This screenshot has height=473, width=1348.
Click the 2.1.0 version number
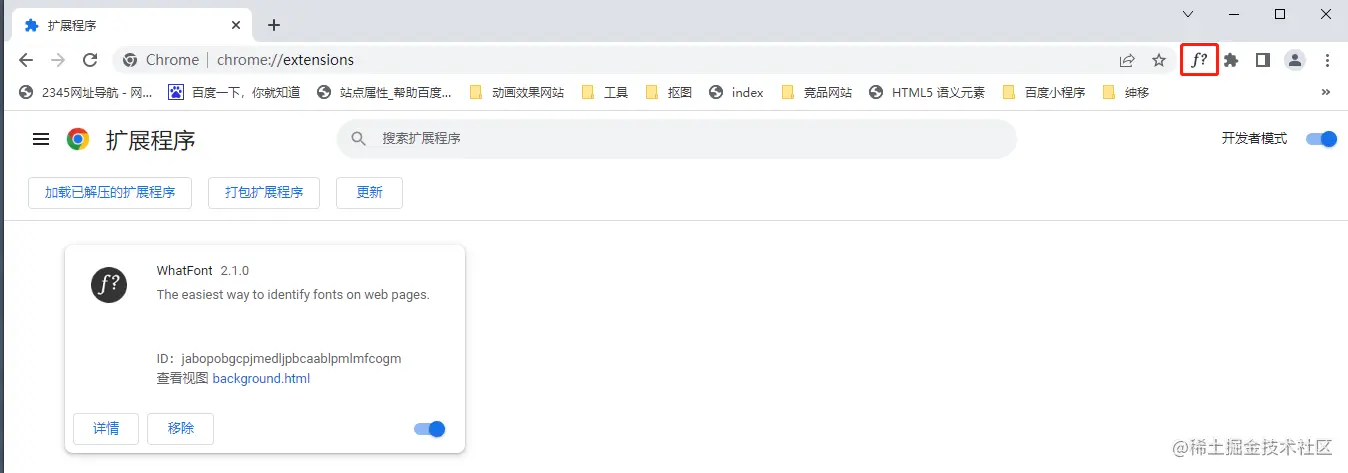click(x=235, y=271)
